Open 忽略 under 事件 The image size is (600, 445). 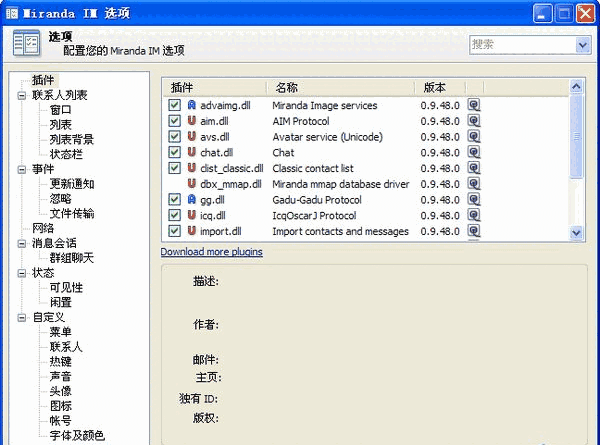(60, 199)
